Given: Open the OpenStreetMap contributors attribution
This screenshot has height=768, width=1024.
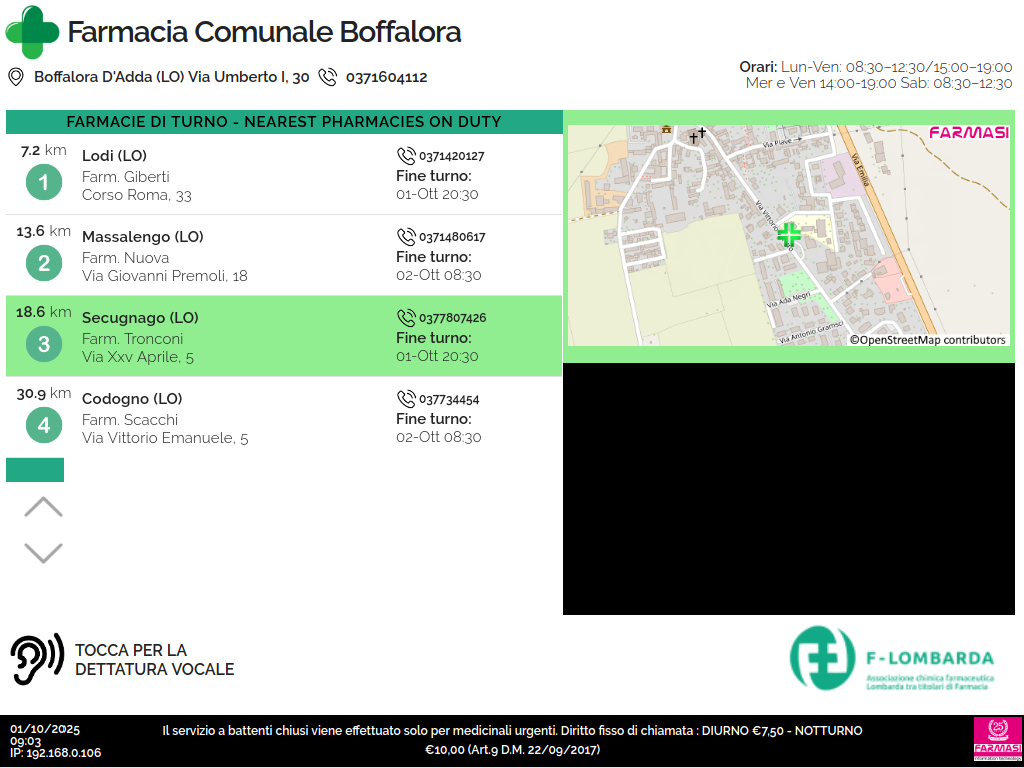Looking at the screenshot, I should coord(927,340).
